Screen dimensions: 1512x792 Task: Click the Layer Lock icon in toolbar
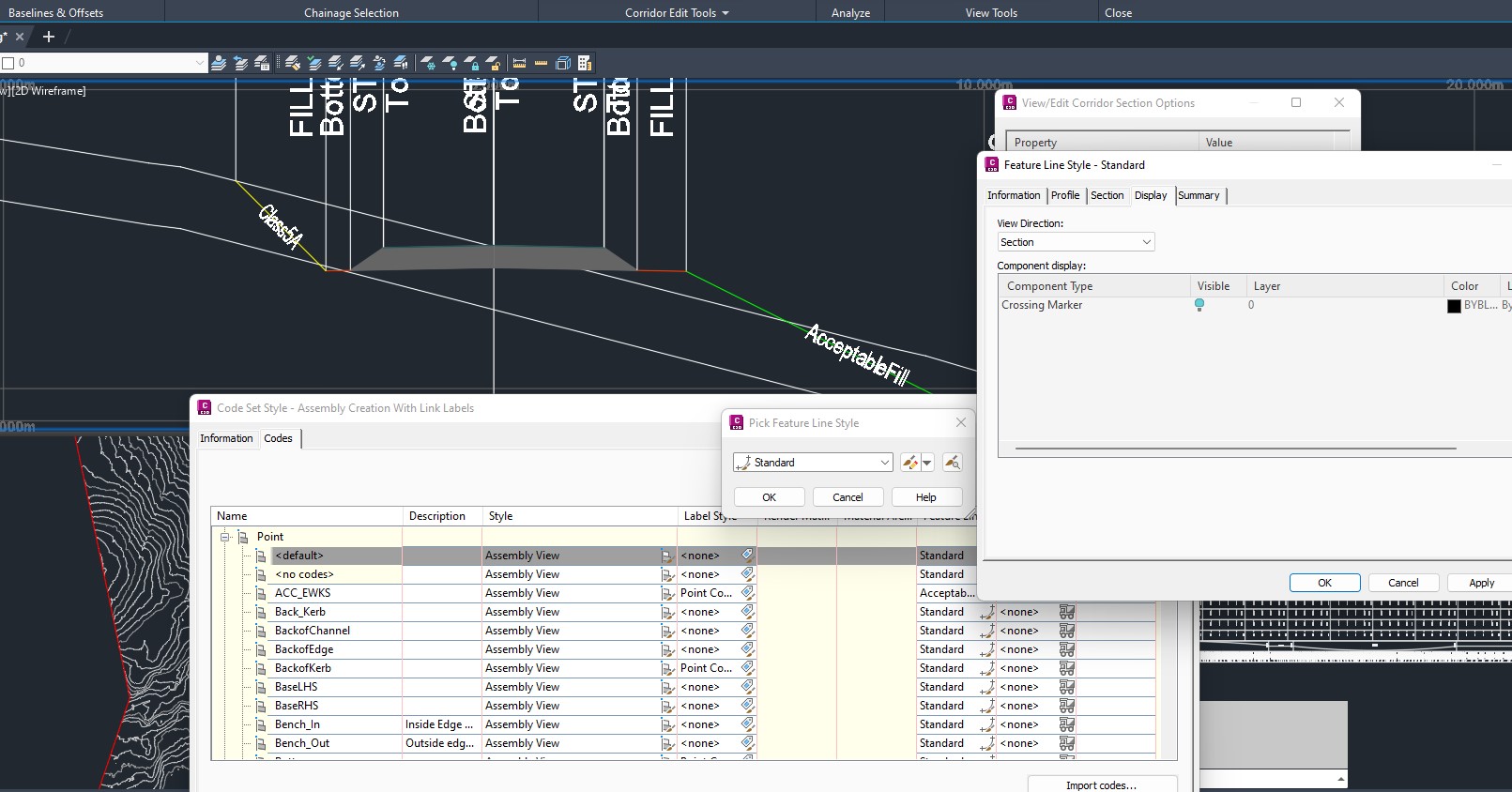(472, 64)
